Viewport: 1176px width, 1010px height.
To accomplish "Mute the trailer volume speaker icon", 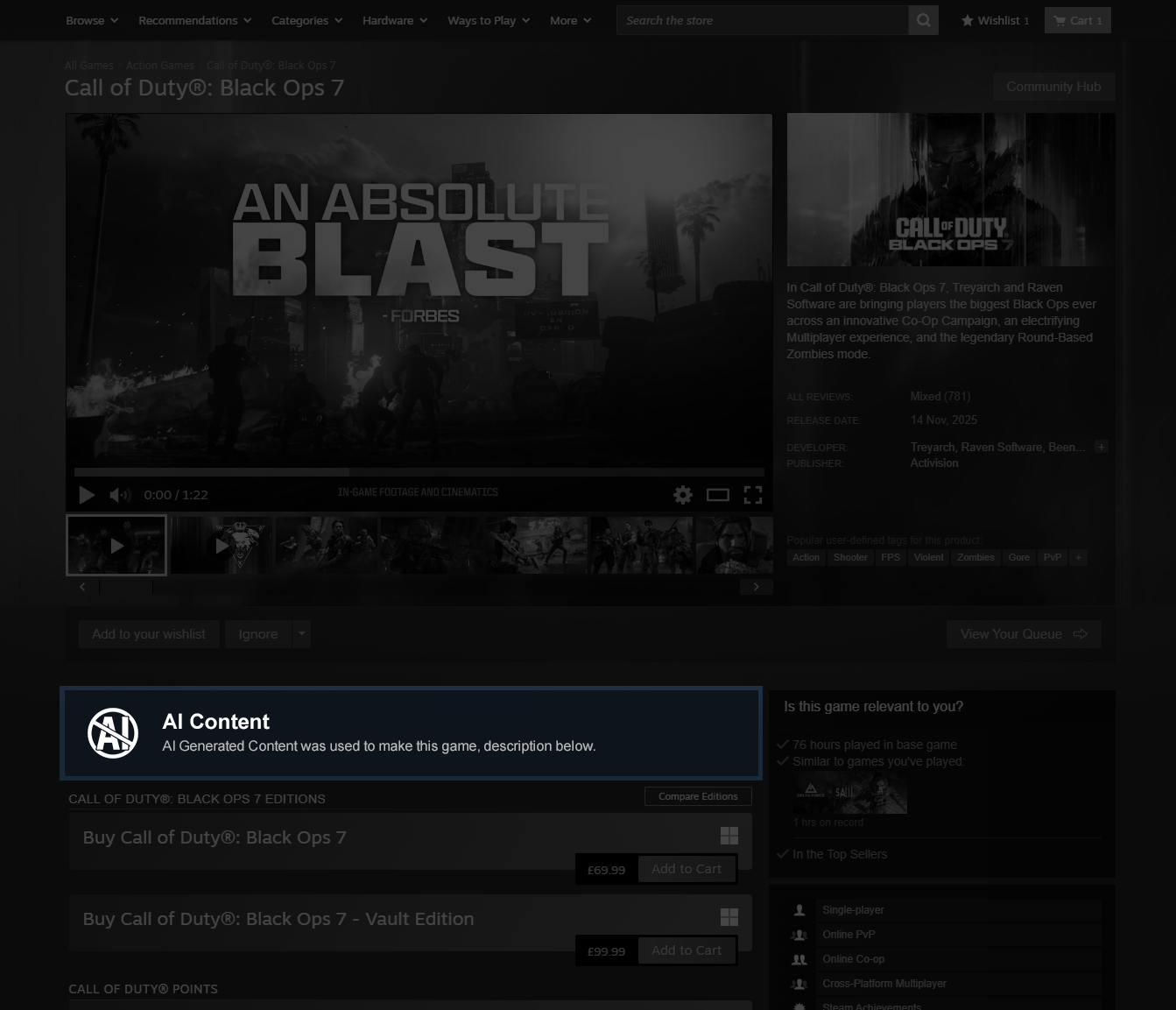I will tap(119, 495).
